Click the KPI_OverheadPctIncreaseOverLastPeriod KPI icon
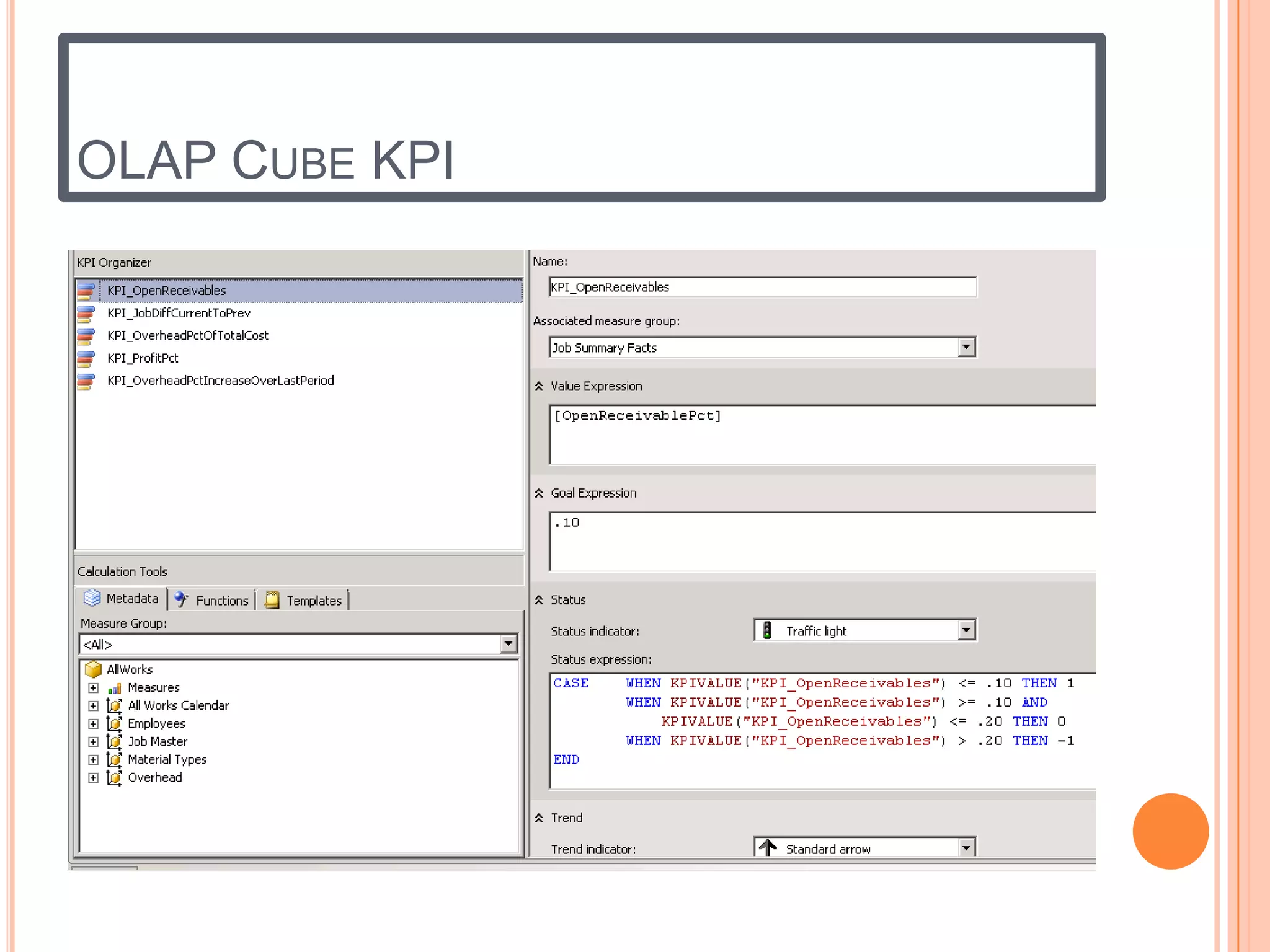 pyautogui.click(x=86, y=381)
